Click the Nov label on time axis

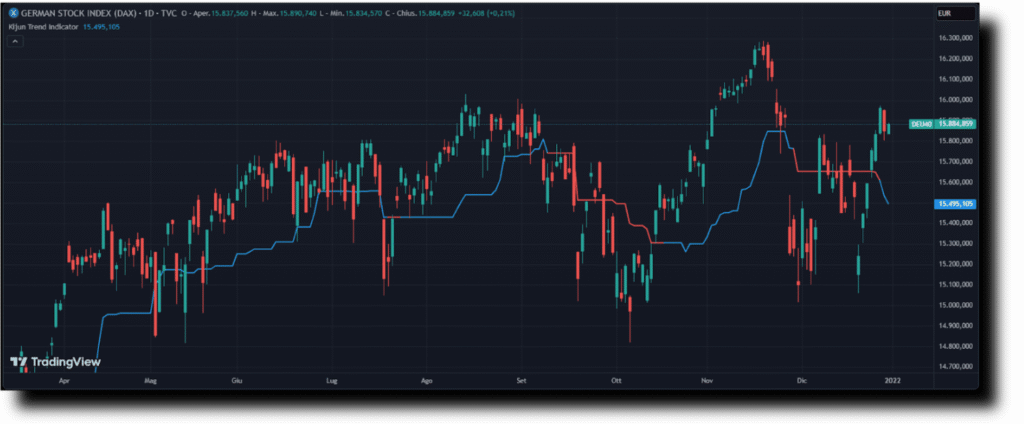[x=708, y=381]
